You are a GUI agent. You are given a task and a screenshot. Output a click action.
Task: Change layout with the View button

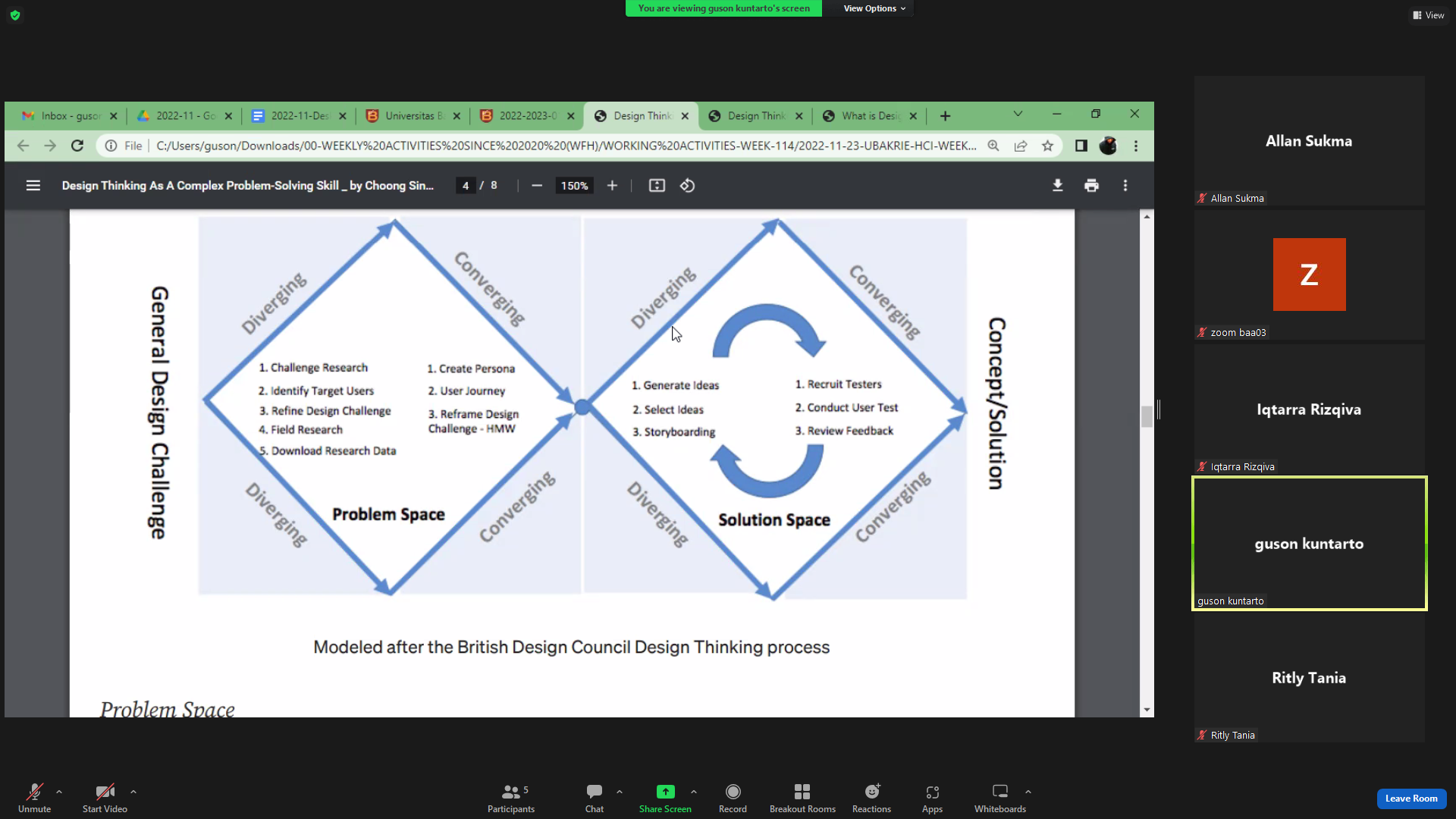[1429, 15]
